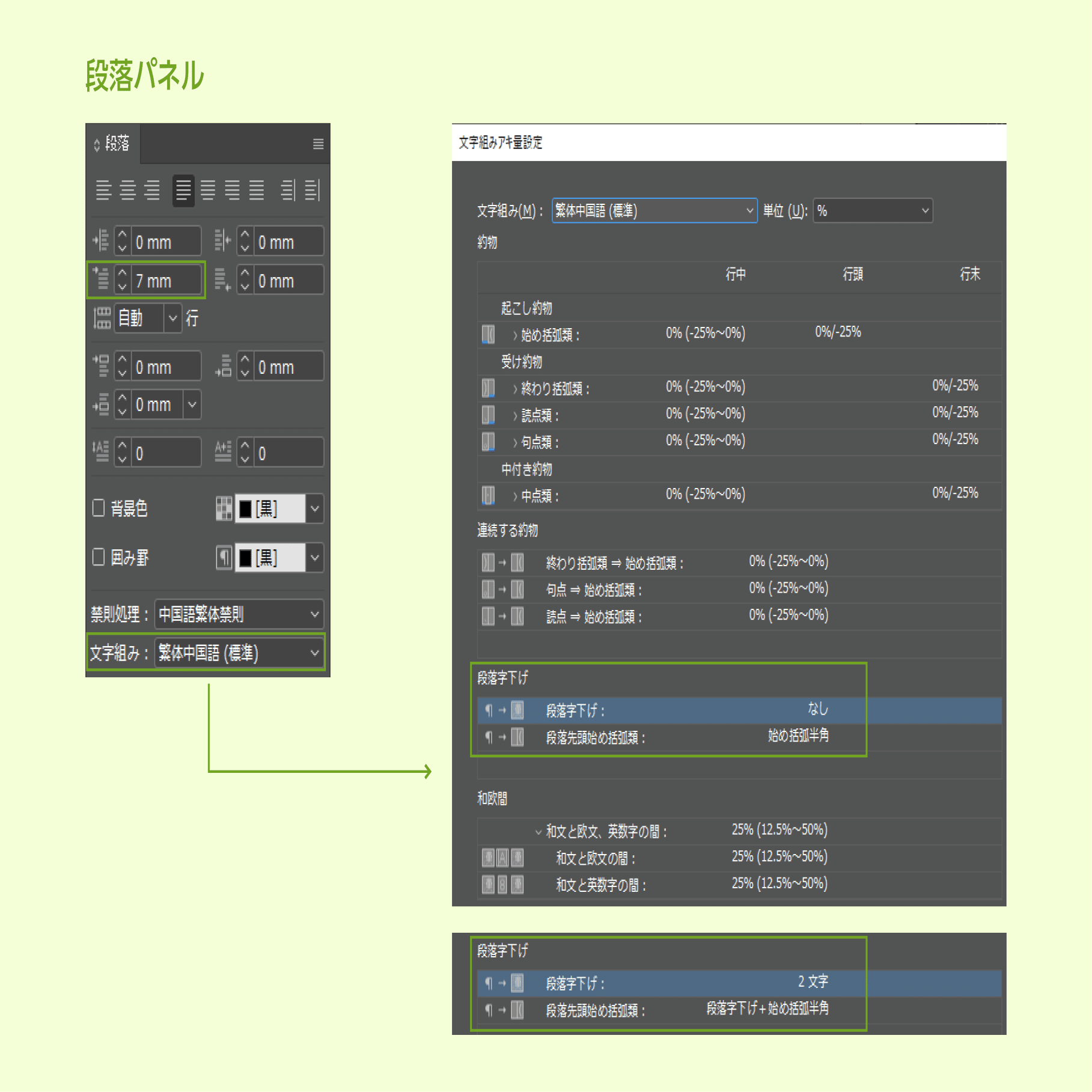Open the 禁則処理 中国語繁体禁則 dropdown
The image size is (1092, 1092).
point(239,614)
